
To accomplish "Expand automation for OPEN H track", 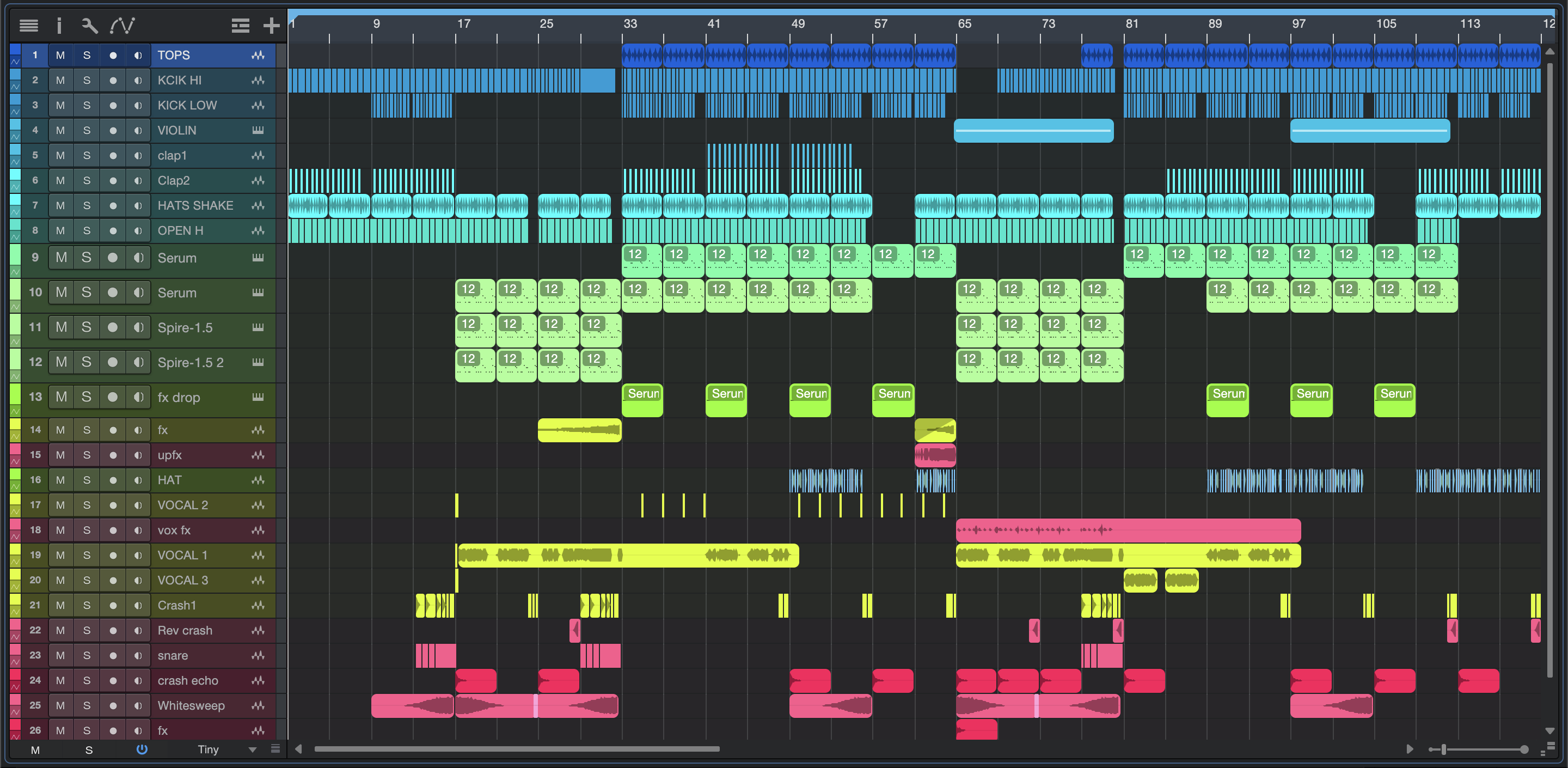I will click(x=15, y=237).
